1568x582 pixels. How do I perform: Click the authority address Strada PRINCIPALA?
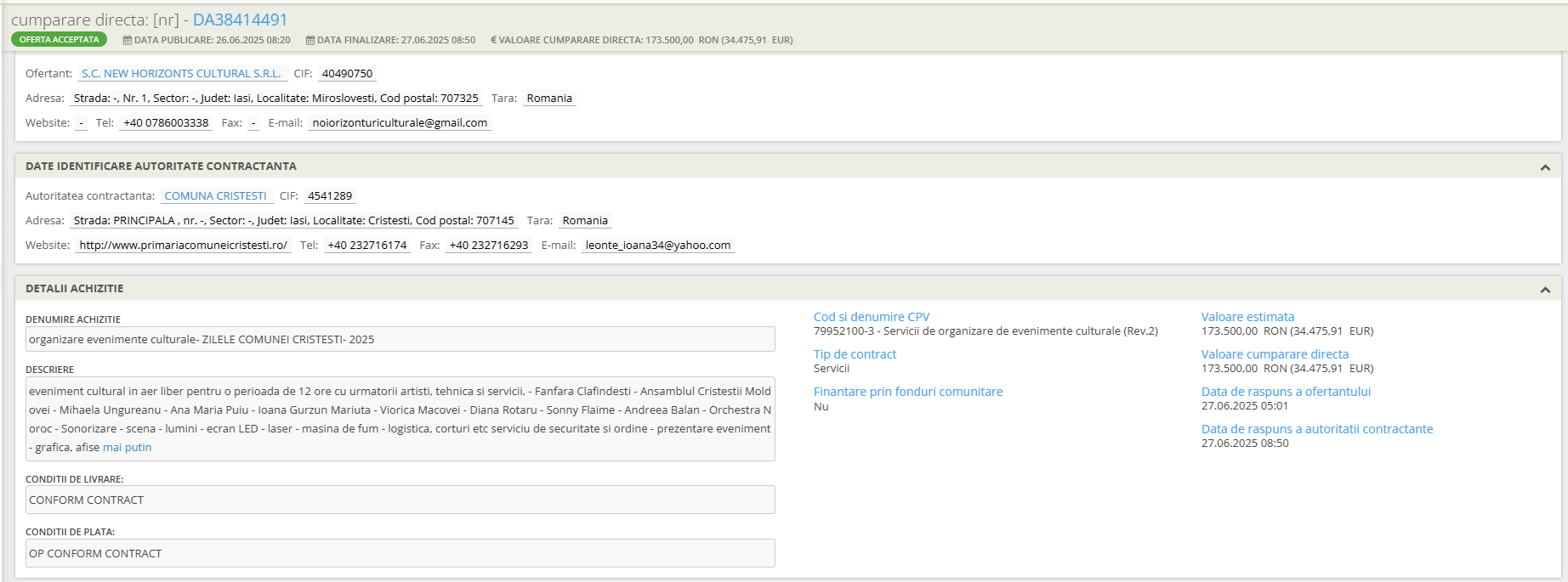pos(294,221)
